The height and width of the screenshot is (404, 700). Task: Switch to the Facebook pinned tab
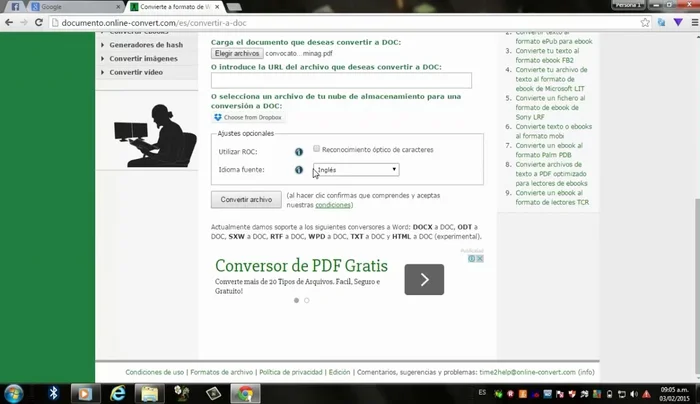click(15, 7)
